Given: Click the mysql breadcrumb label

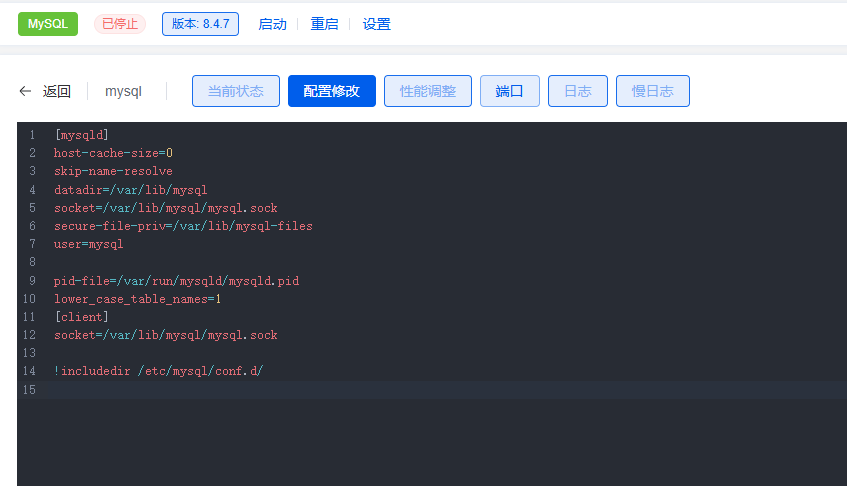Looking at the screenshot, I should click(x=124, y=91).
